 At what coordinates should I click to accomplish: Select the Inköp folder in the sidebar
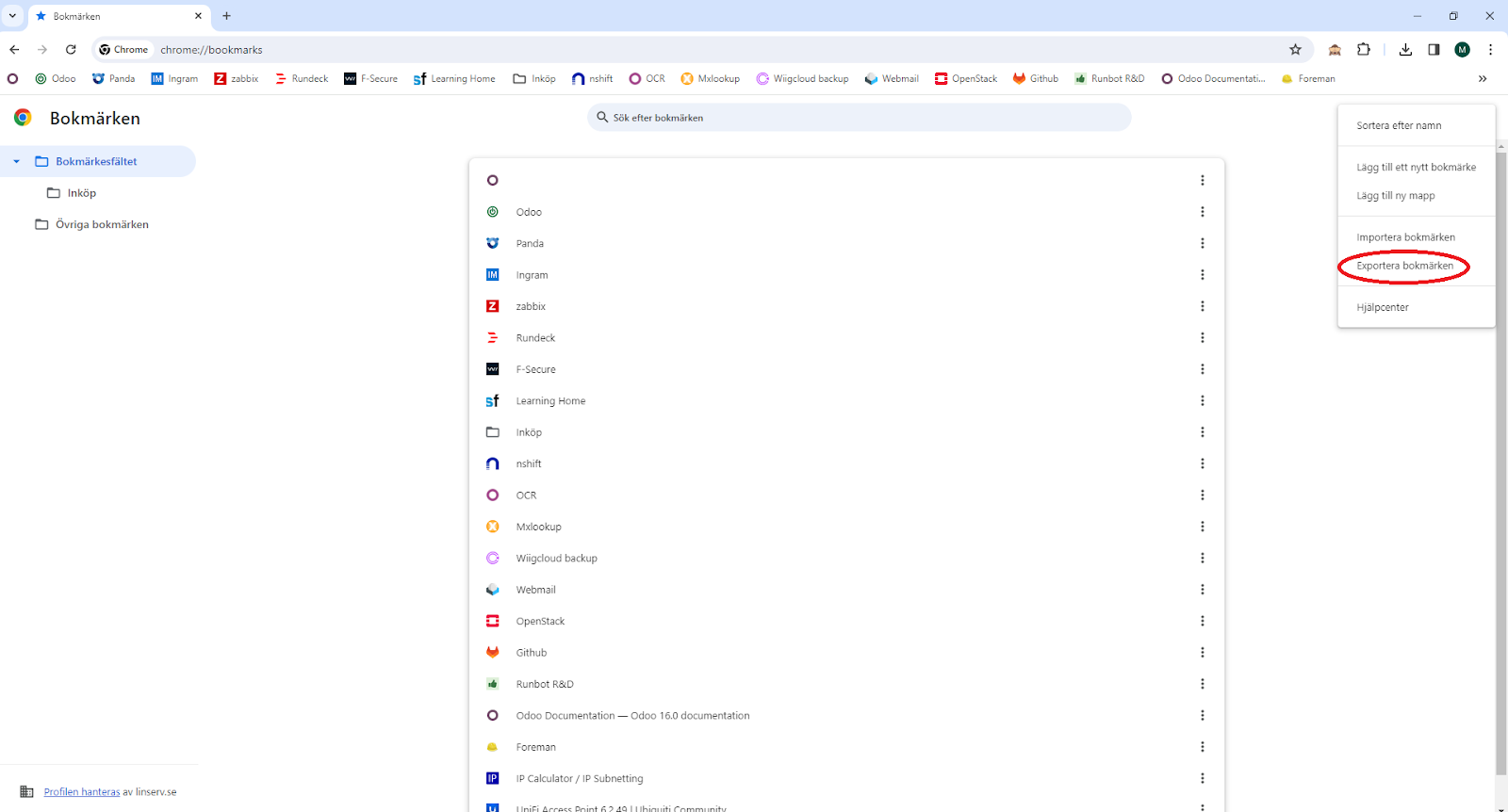click(x=82, y=193)
